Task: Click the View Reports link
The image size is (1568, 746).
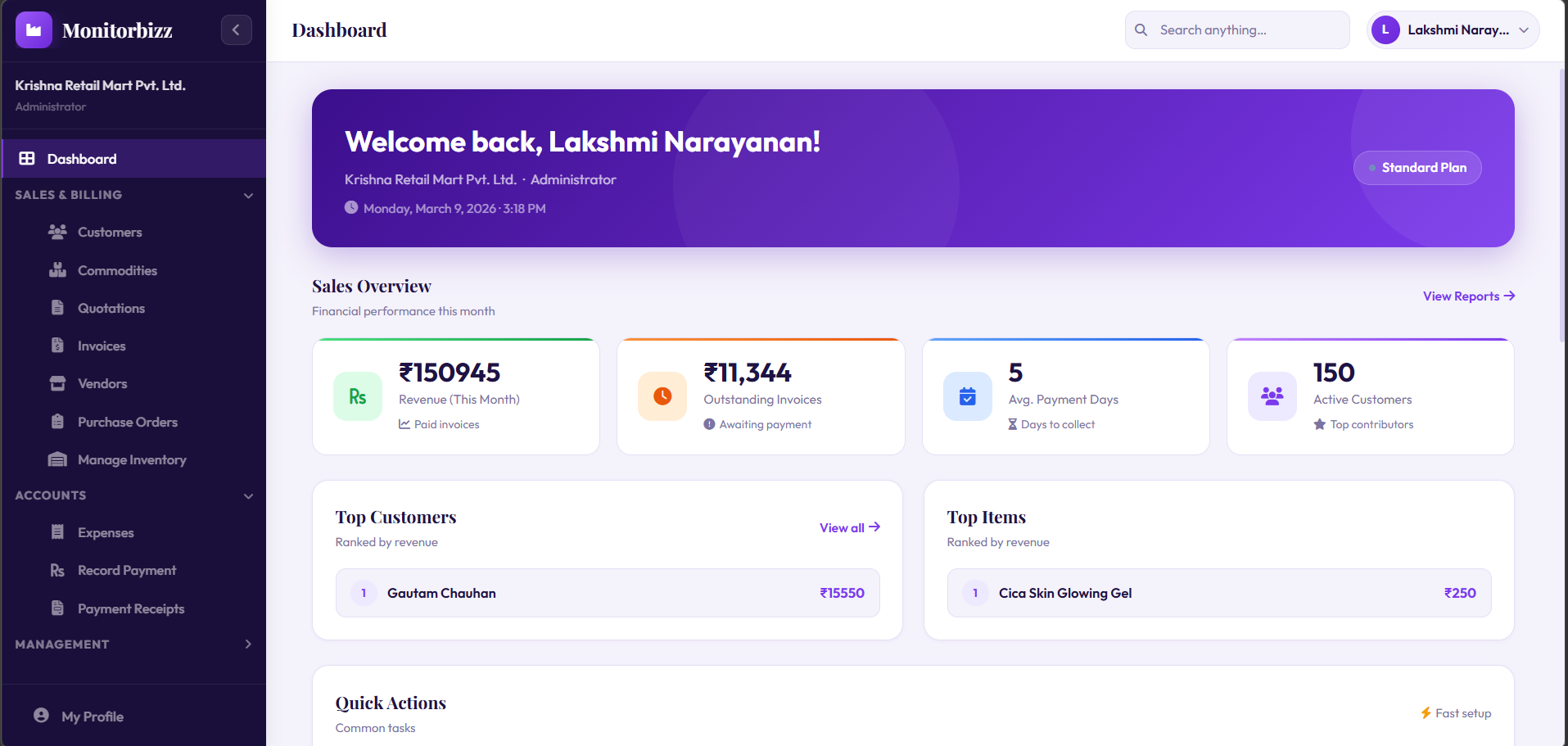Action: coord(1467,296)
